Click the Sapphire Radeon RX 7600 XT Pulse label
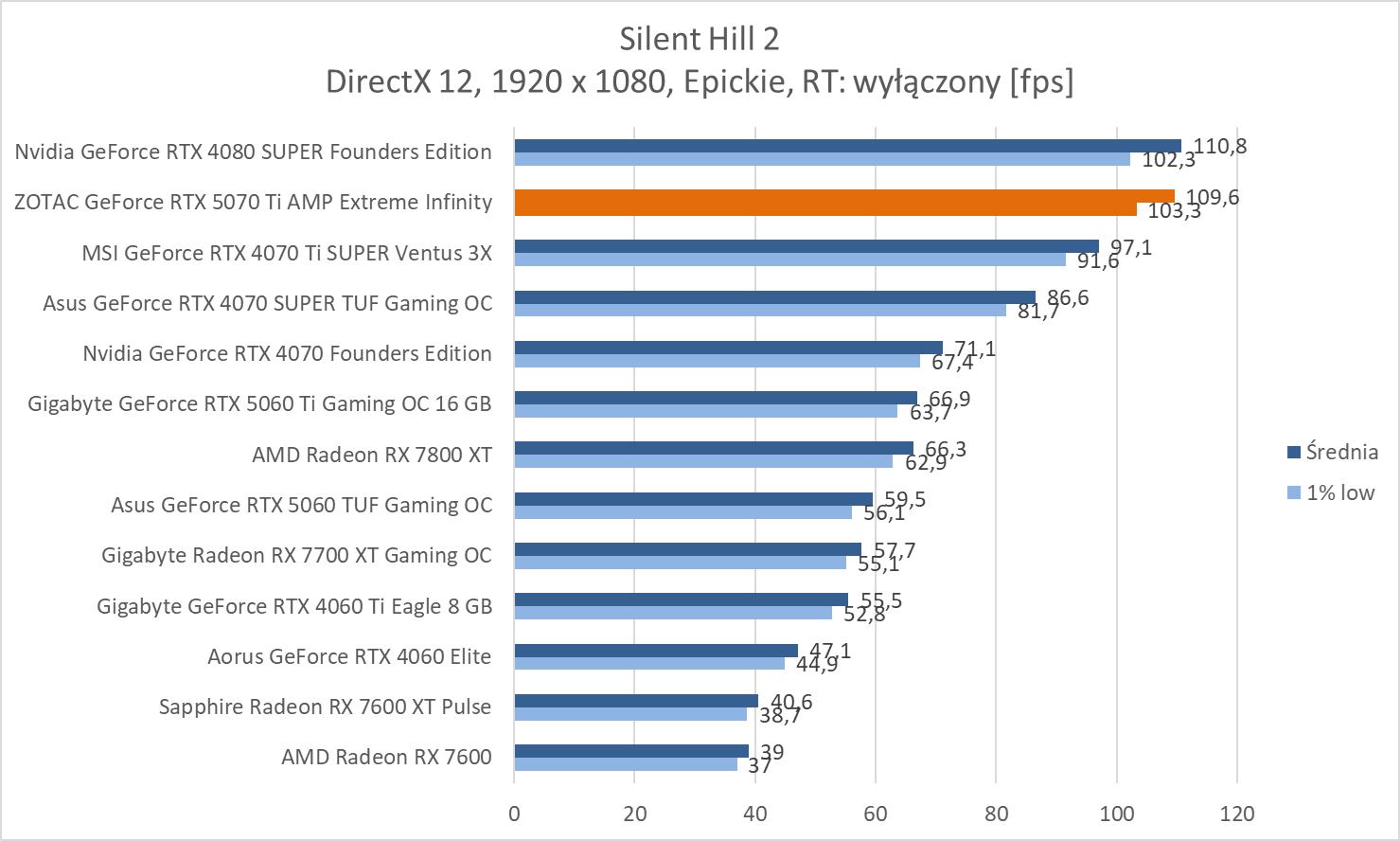The image size is (1400, 841). [325, 707]
